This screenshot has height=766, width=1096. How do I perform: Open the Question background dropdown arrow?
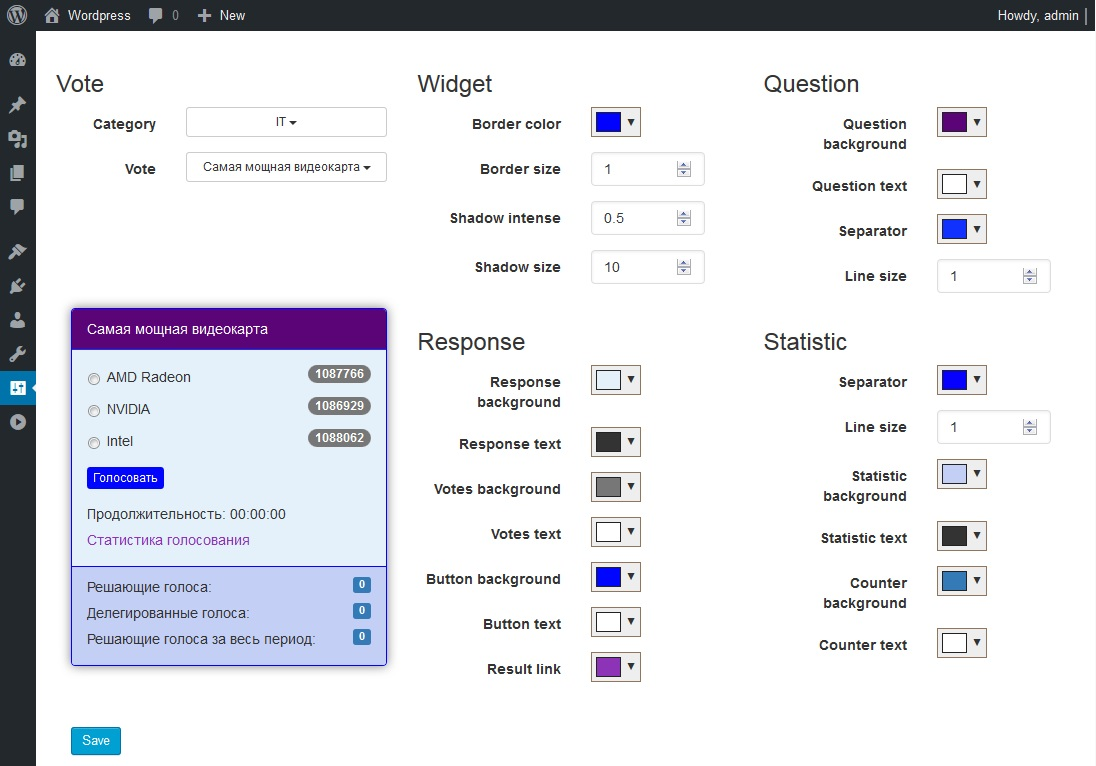tap(976, 122)
